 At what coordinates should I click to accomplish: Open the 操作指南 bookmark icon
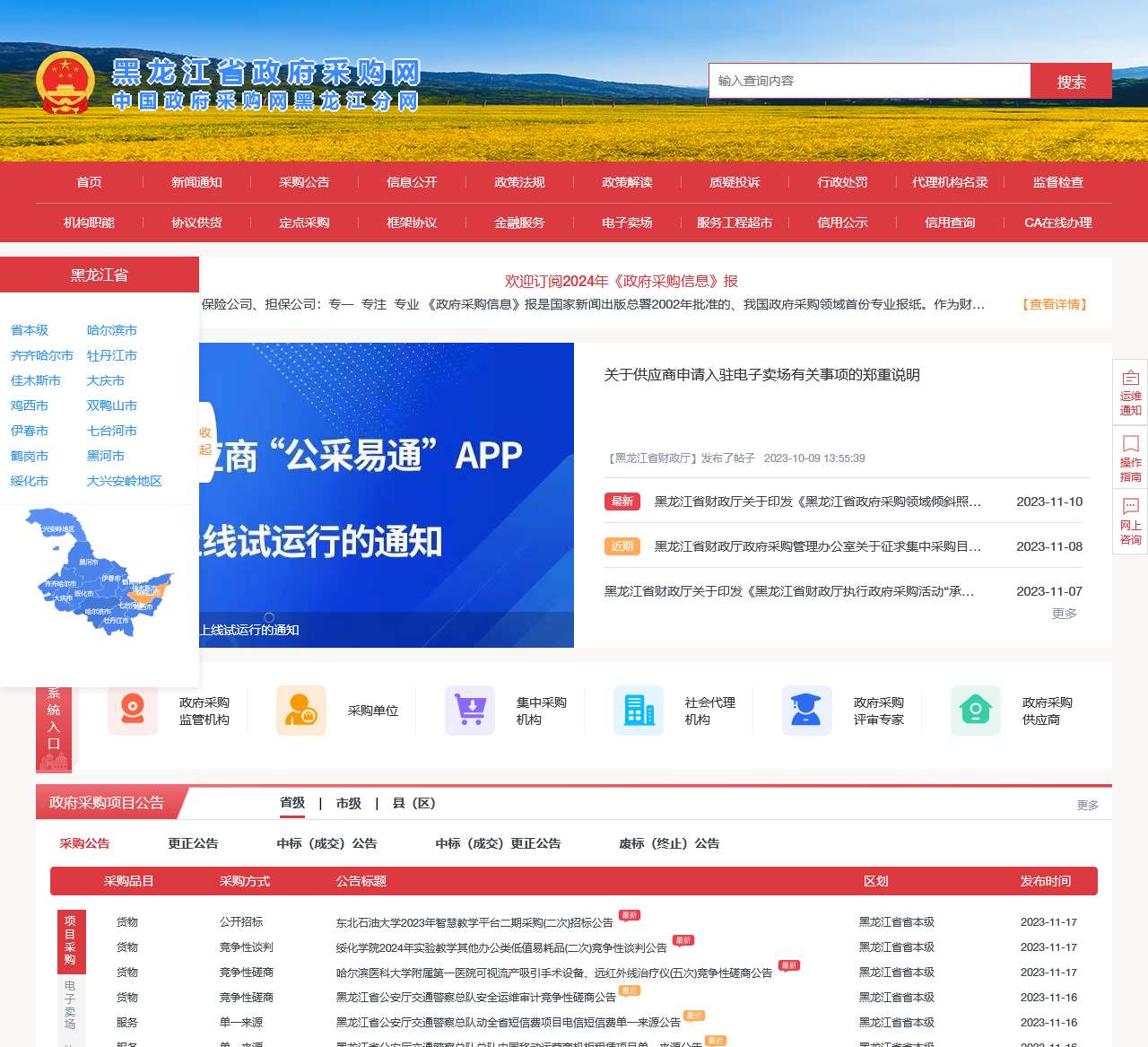1130,458
